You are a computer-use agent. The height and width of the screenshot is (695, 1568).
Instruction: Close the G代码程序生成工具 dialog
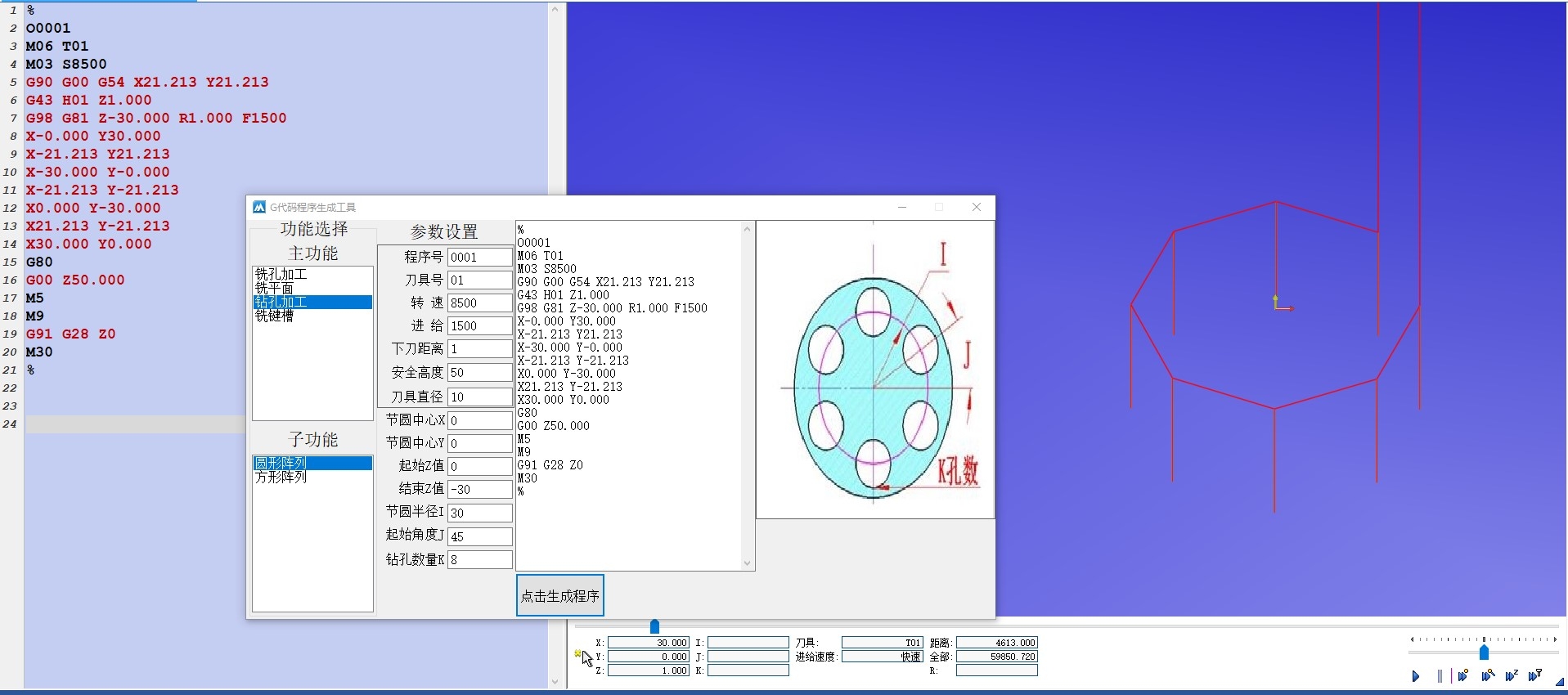point(976,208)
